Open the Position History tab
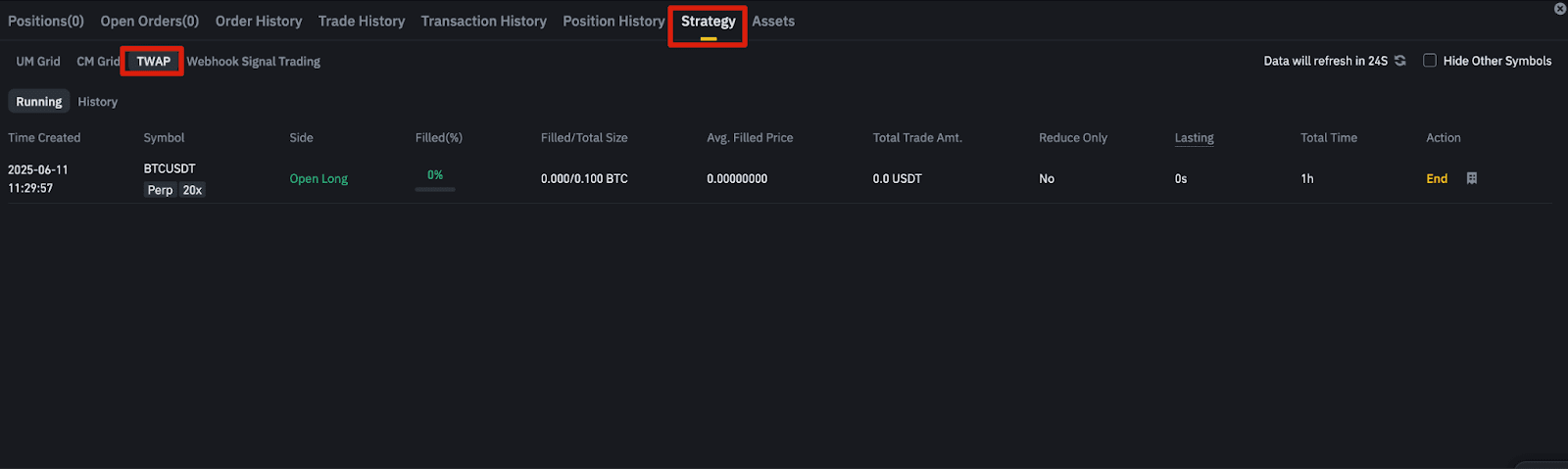The width and height of the screenshot is (1568, 469). tap(613, 21)
